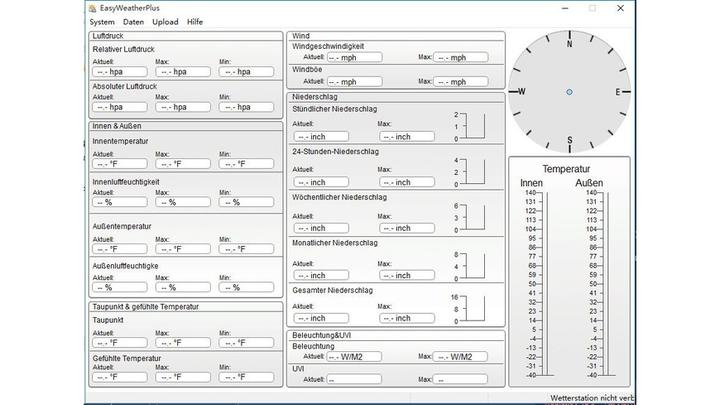Click Innentemperatur Min field

click(246, 164)
